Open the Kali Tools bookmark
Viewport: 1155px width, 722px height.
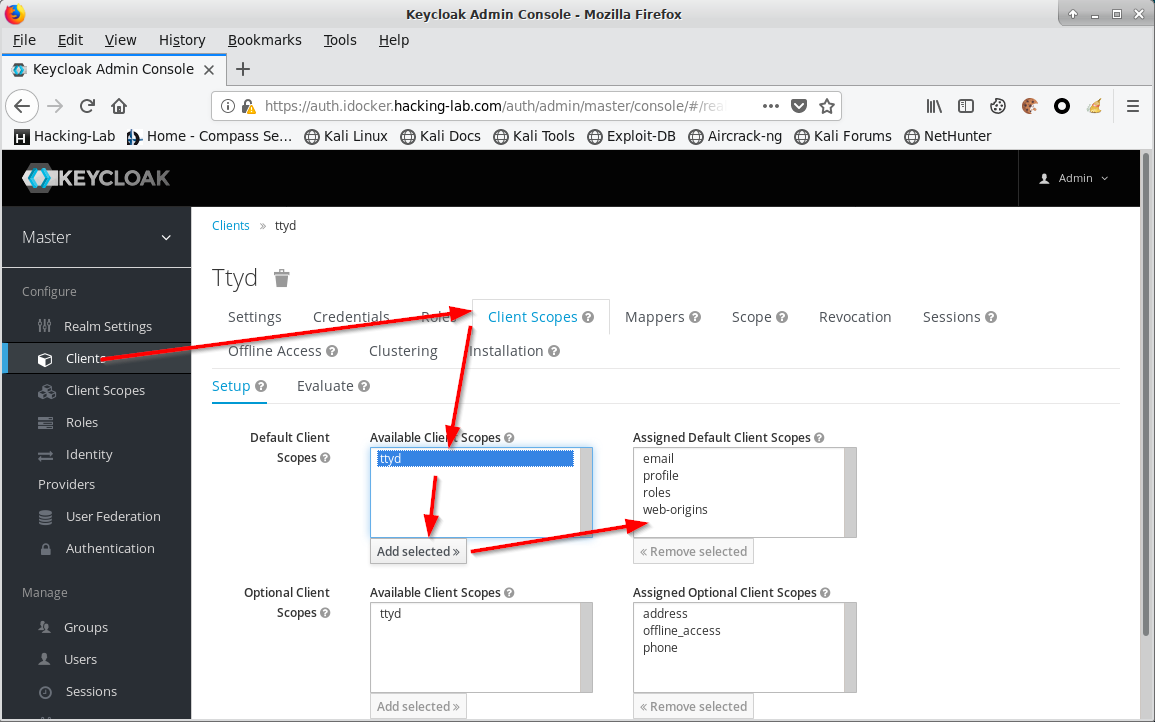pyautogui.click(x=534, y=136)
